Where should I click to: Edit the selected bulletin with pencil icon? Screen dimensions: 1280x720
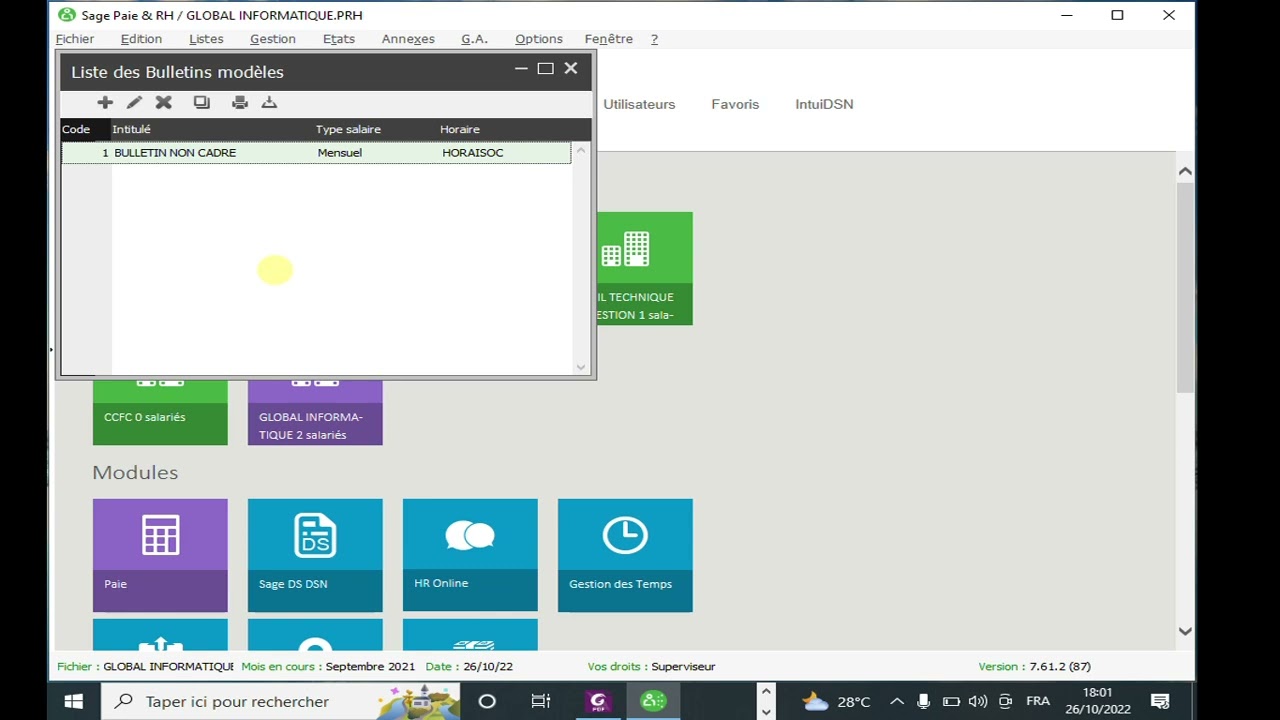[x=134, y=102]
